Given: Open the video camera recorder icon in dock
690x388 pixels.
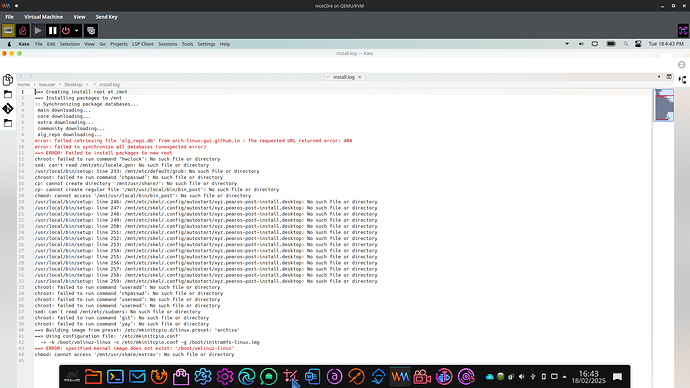Looking at the screenshot, I should (422, 377).
